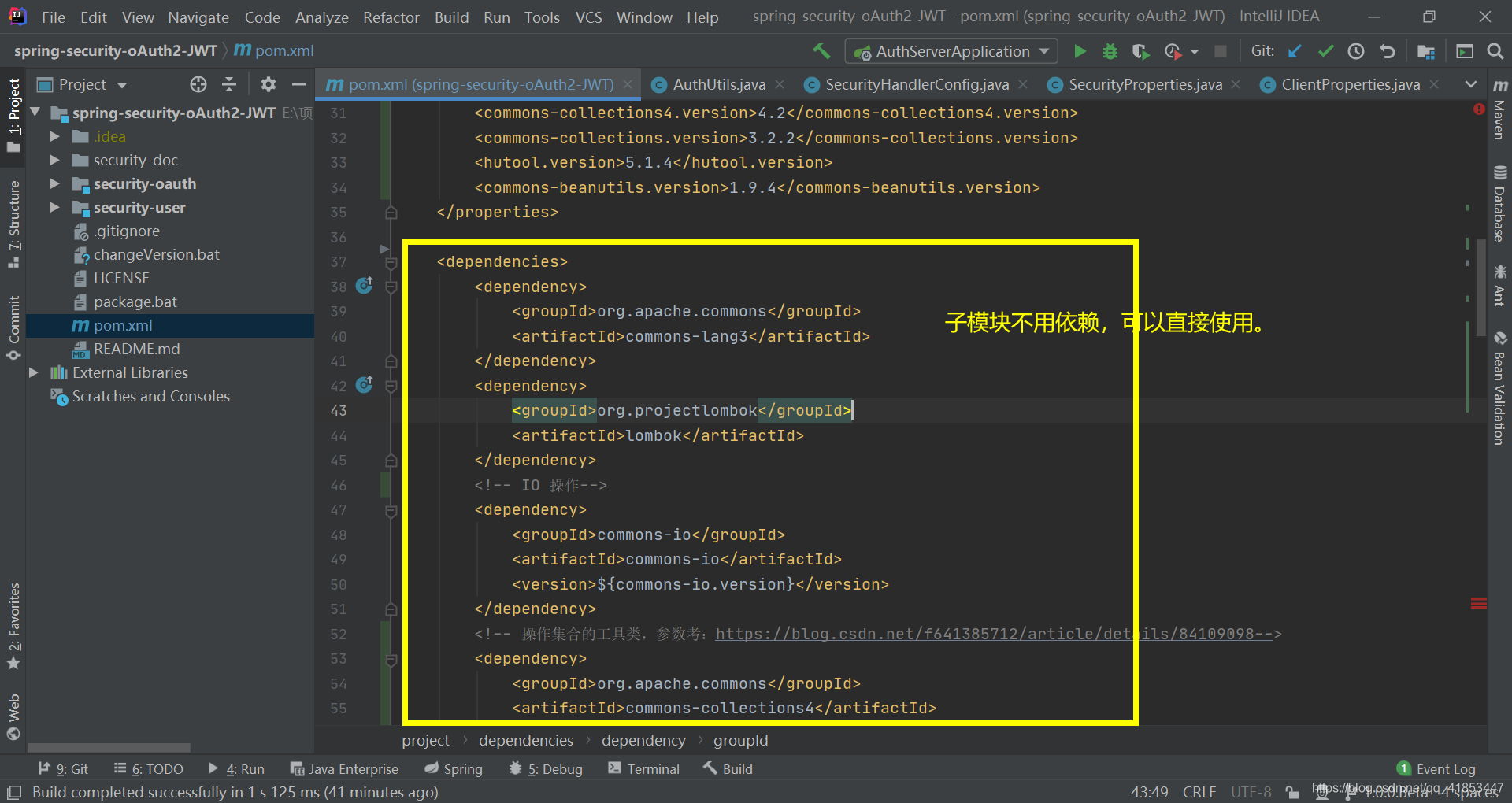
Task: Expand the security-oauth module
Action: pyautogui.click(x=55, y=183)
